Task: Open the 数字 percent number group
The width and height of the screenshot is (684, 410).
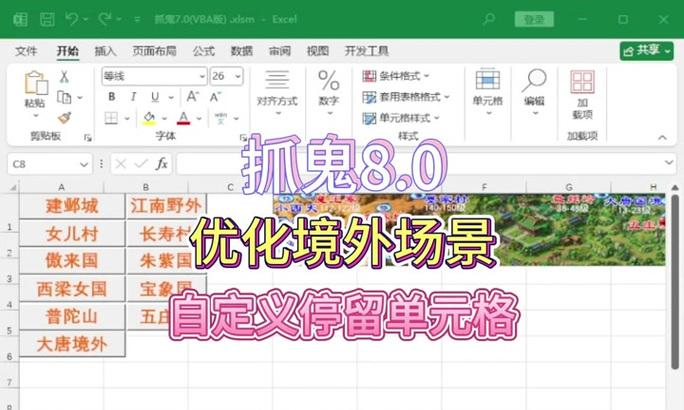Action: click(329, 93)
